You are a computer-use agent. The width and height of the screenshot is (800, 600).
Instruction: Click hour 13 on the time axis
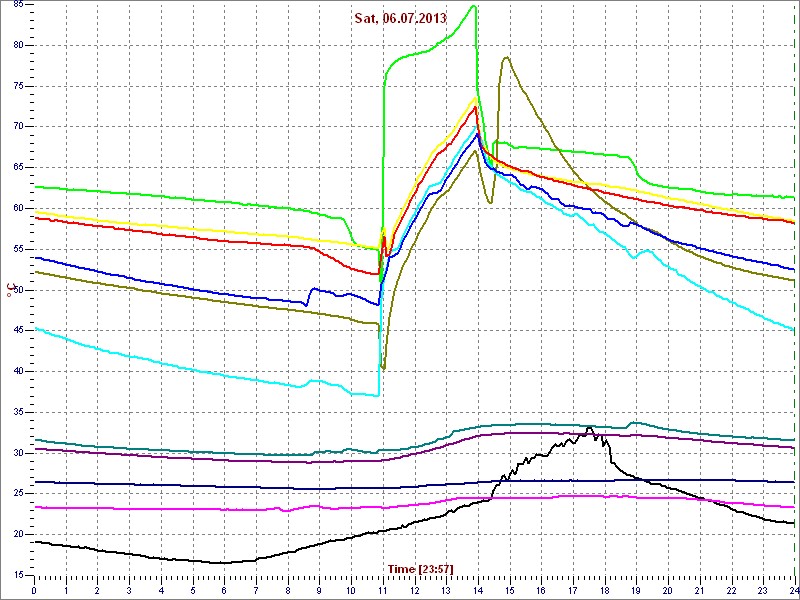[x=446, y=590]
